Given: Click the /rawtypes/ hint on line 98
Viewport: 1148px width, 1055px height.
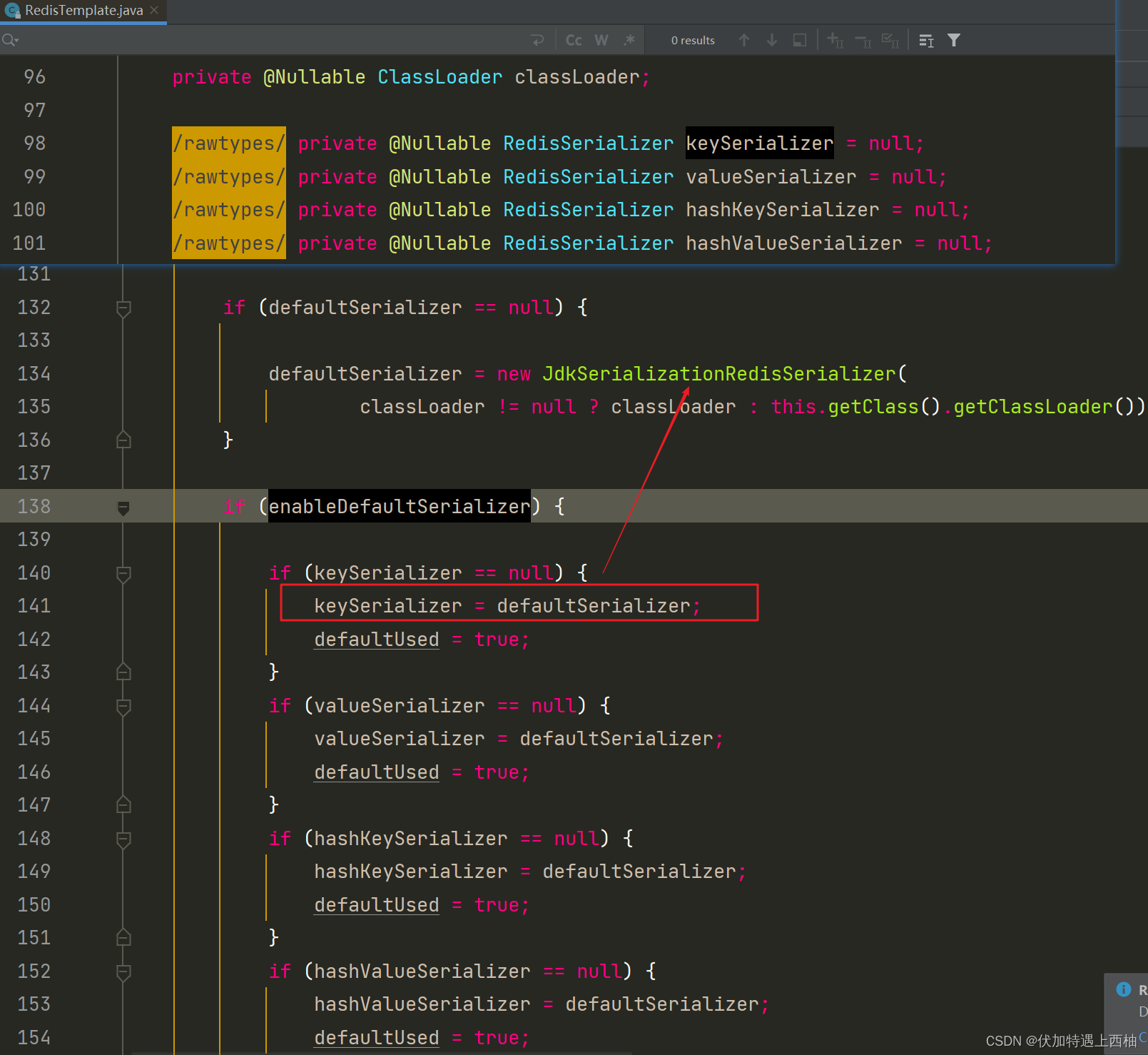Looking at the screenshot, I should click(229, 143).
